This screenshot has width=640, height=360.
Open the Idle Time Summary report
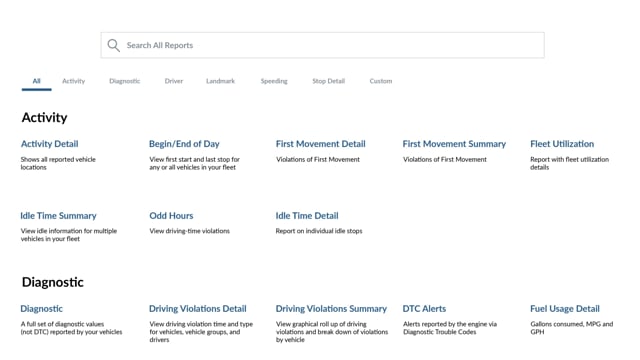click(x=58, y=216)
